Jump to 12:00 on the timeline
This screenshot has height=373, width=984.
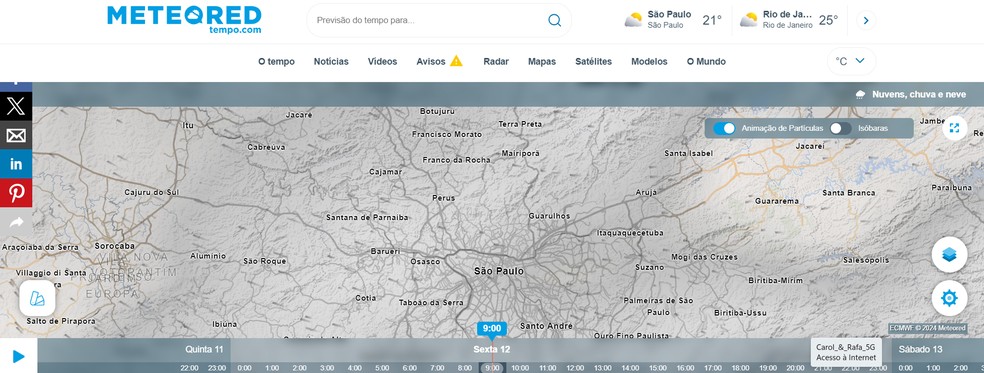click(x=575, y=368)
